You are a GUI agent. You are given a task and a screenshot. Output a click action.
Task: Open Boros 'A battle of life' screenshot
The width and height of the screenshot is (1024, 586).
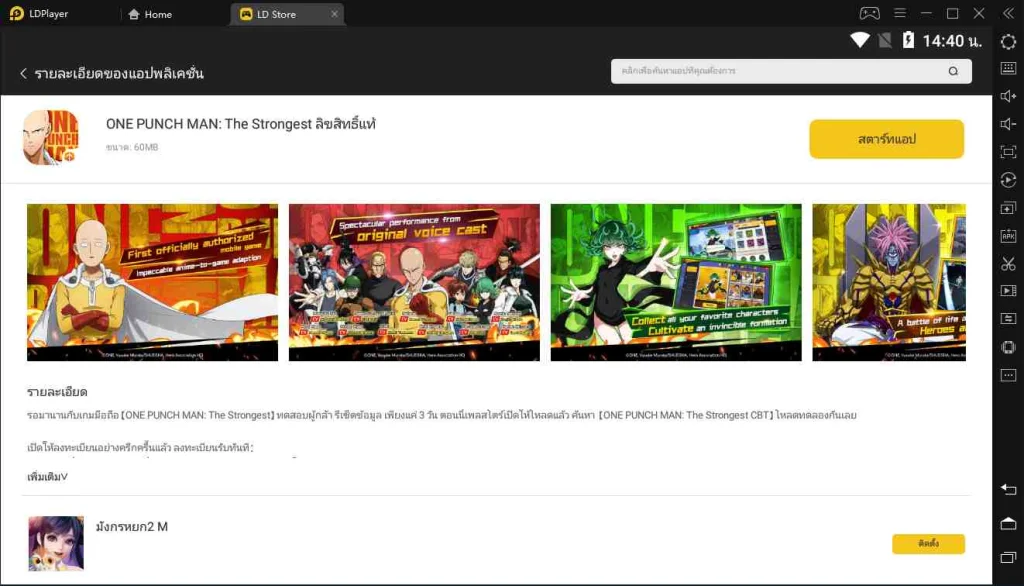[x=889, y=282]
